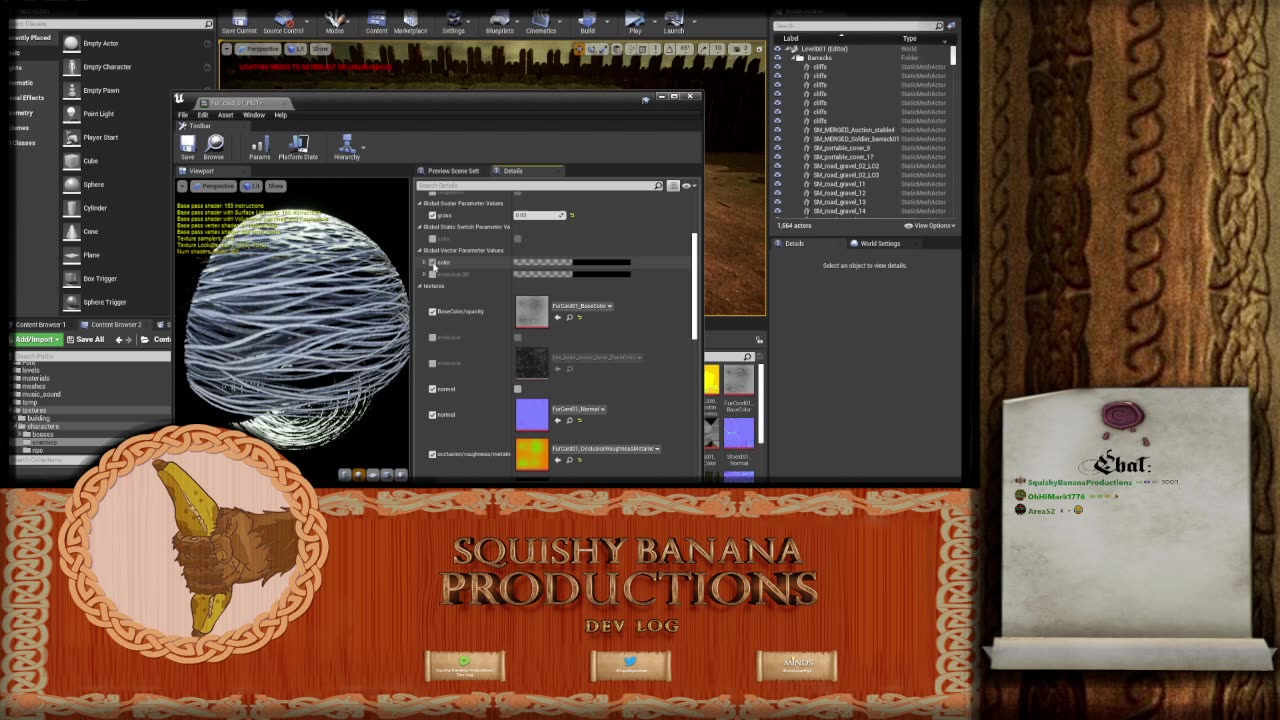Click the Build toolbar icon

pyautogui.click(x=587, y=22)
